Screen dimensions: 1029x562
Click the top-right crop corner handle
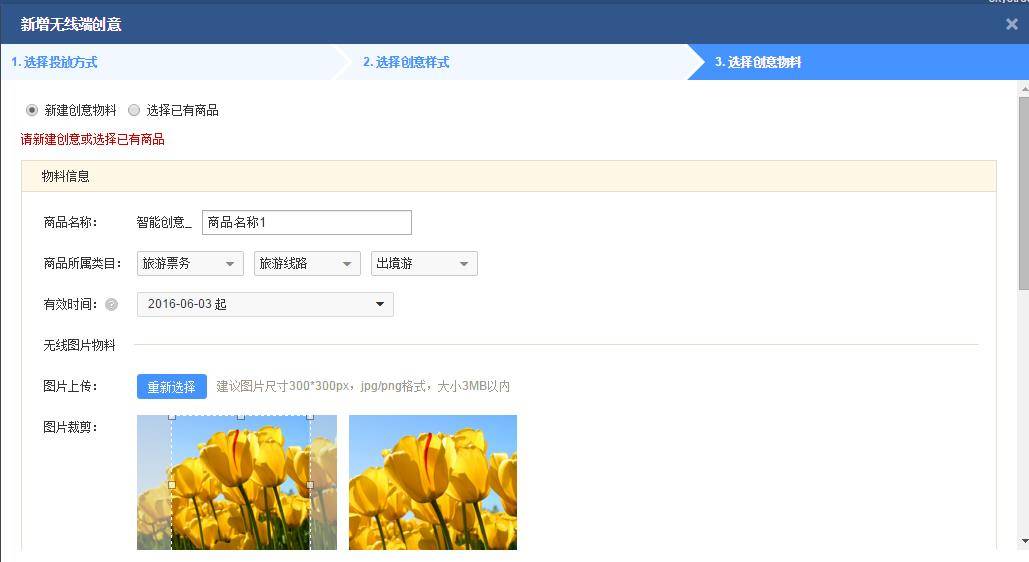pos(310,417)
